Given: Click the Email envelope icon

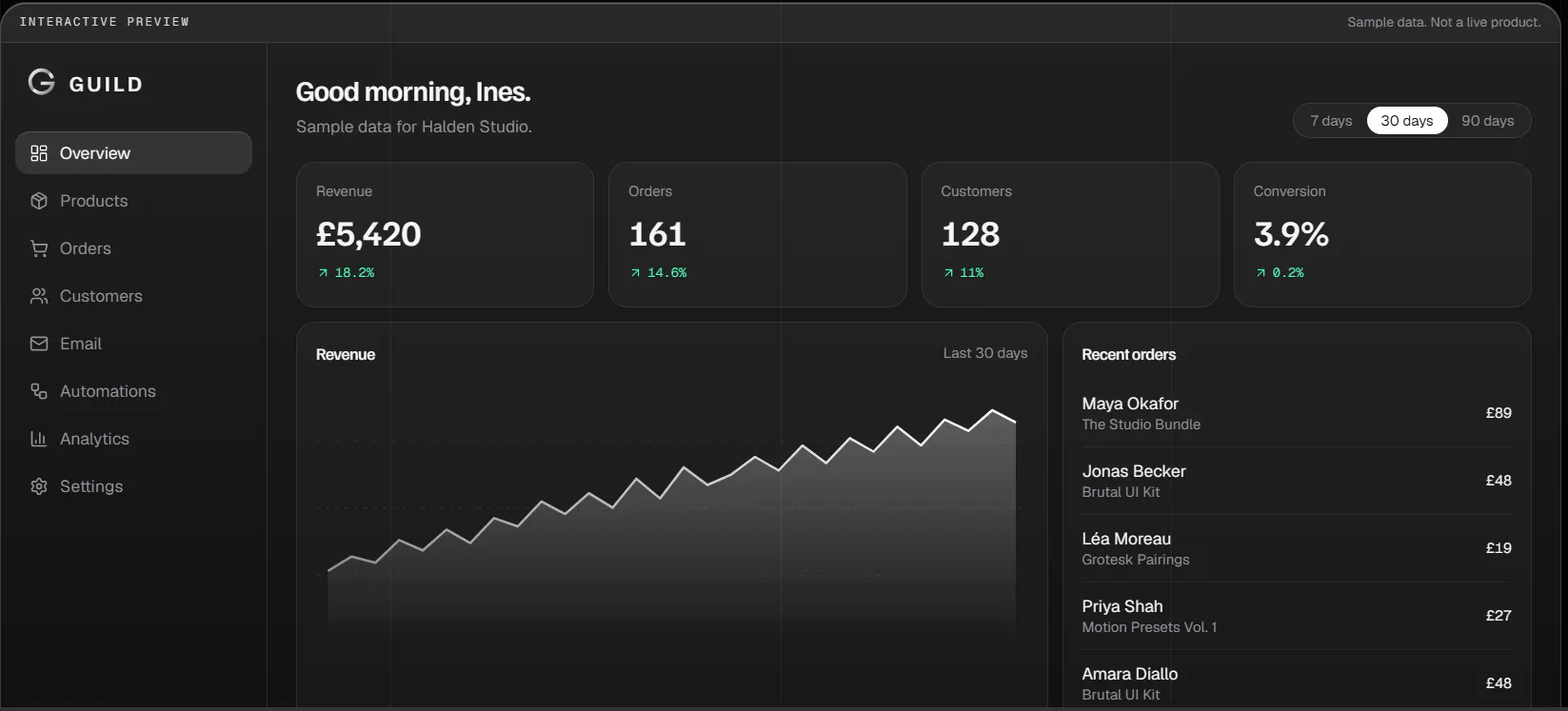Looking at the screenshot, I should point(39,344).
